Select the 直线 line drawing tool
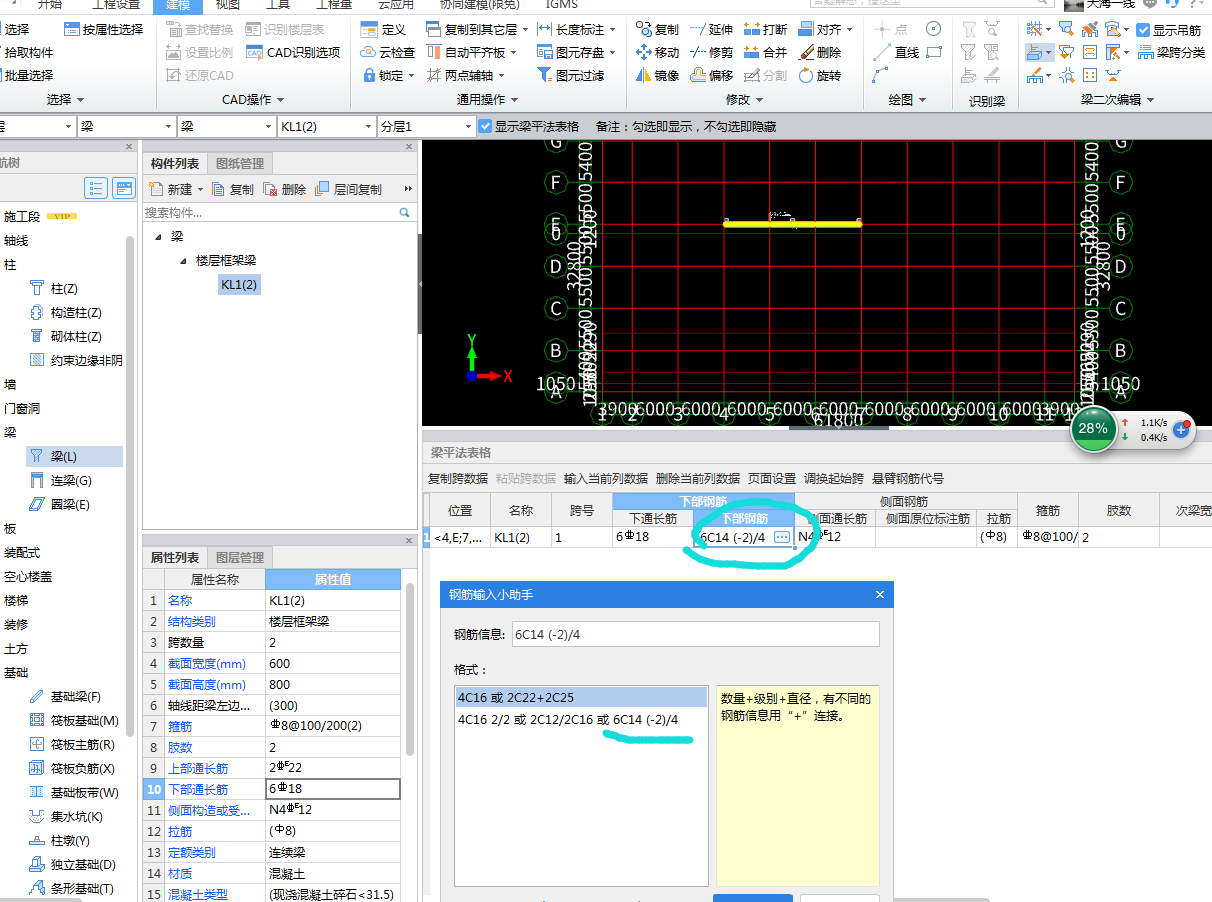Viewport: 1212px width, 902px height. point(896,52)
